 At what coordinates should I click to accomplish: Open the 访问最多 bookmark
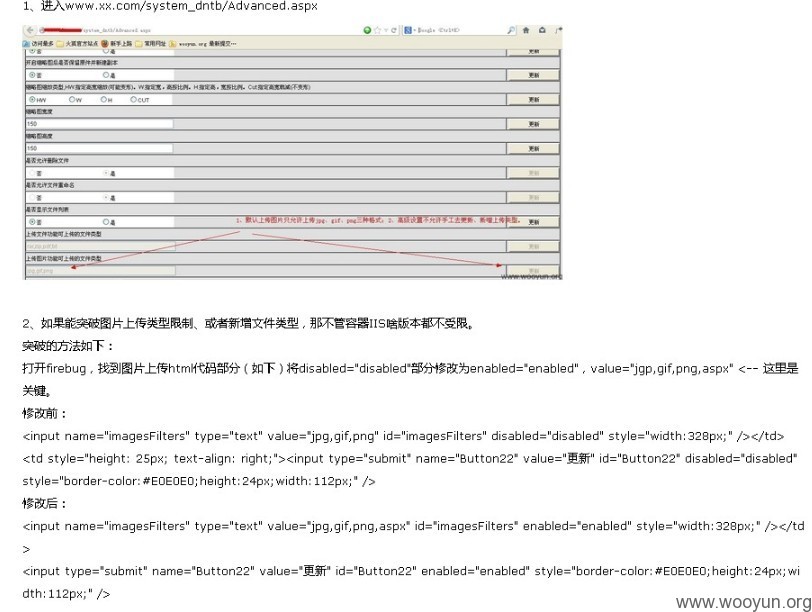coord(39,44)
